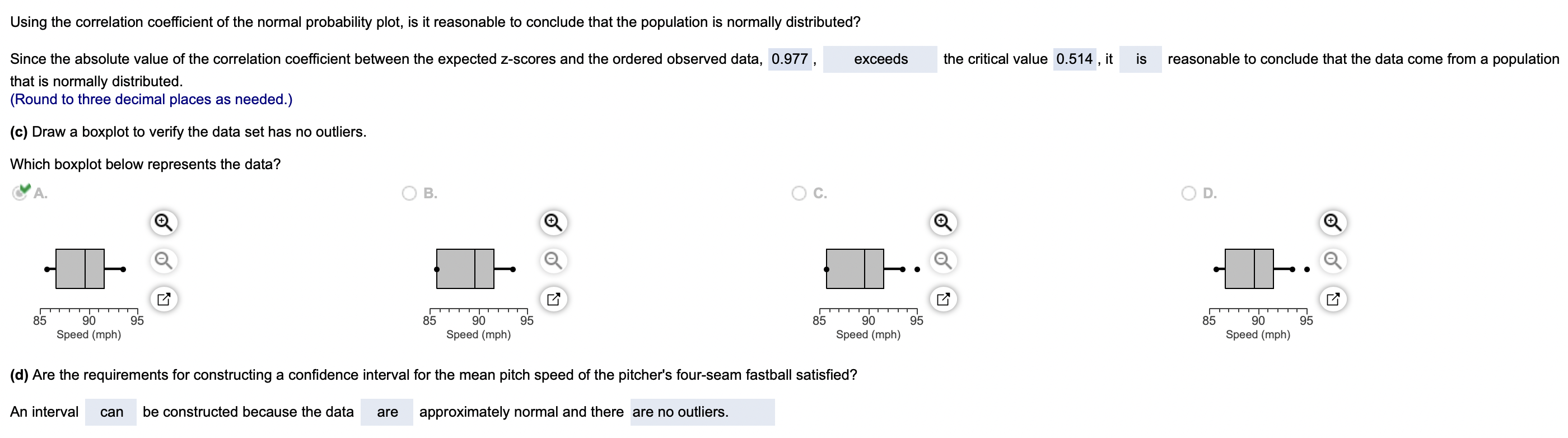Select answer option D radio button
This screenshot has width=1568, height=438.
coord(1188,193)
